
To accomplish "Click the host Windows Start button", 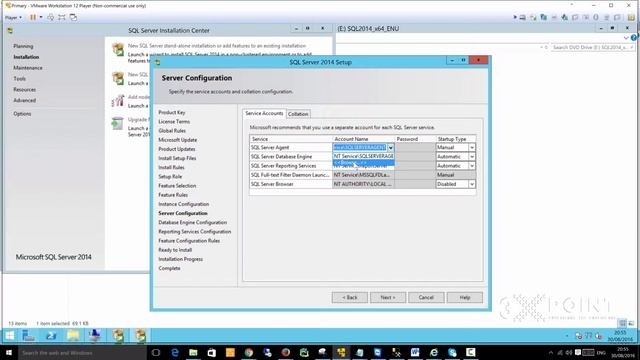I will pos(9,352).
